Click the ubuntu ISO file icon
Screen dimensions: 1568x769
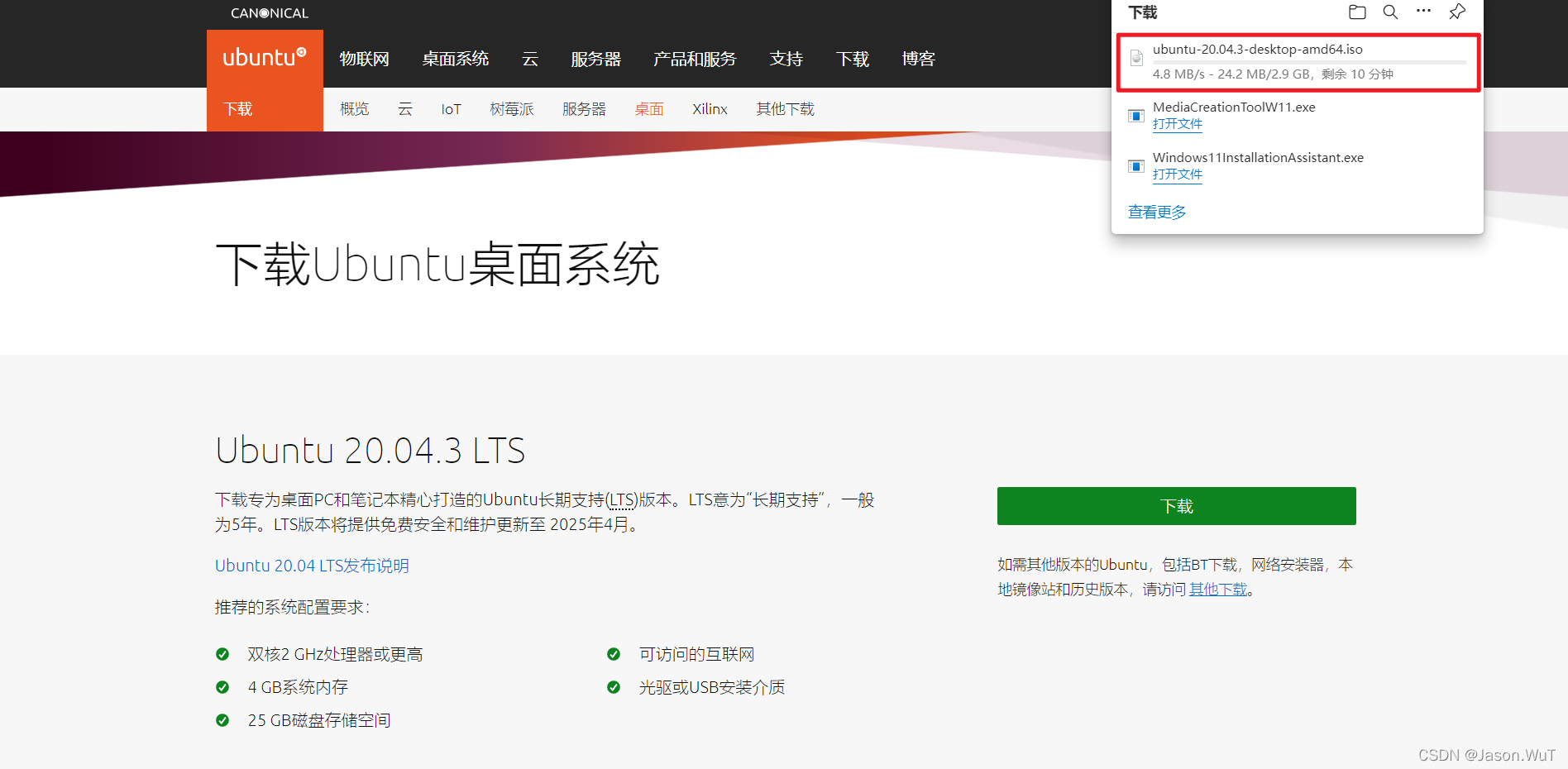point(1137,57)
